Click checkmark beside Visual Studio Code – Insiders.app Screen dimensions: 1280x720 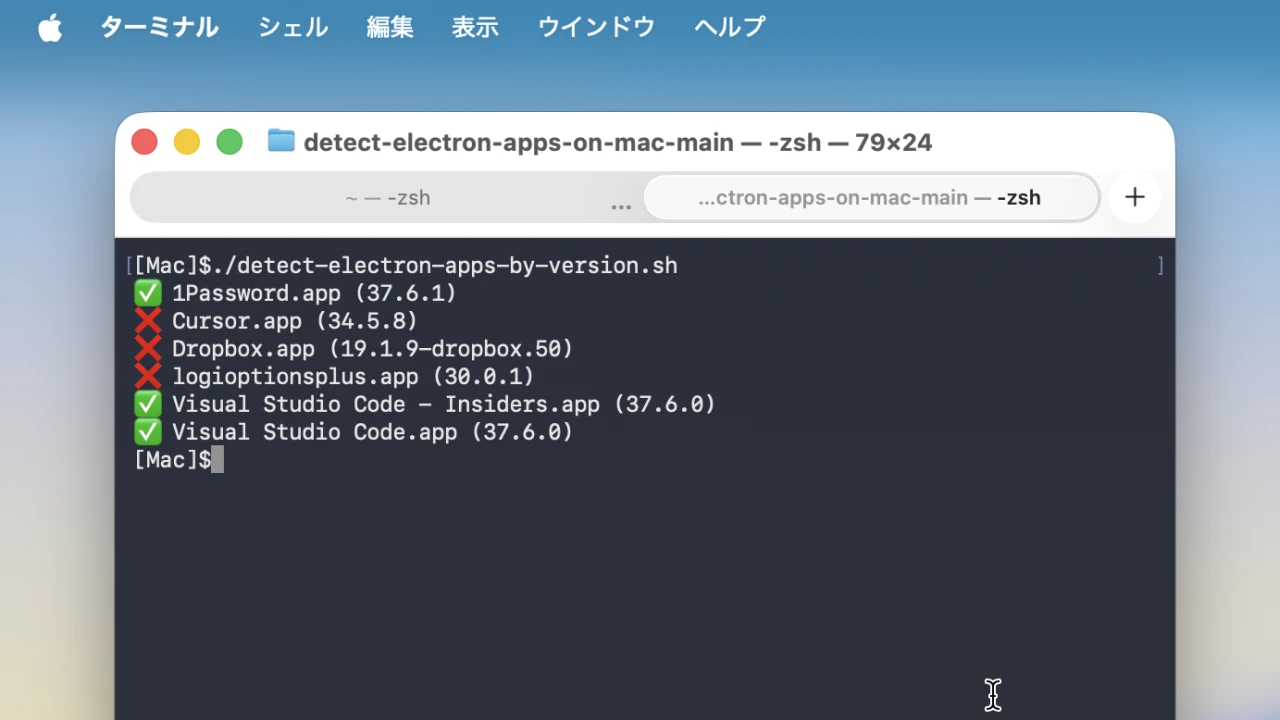tap(147, 404)
